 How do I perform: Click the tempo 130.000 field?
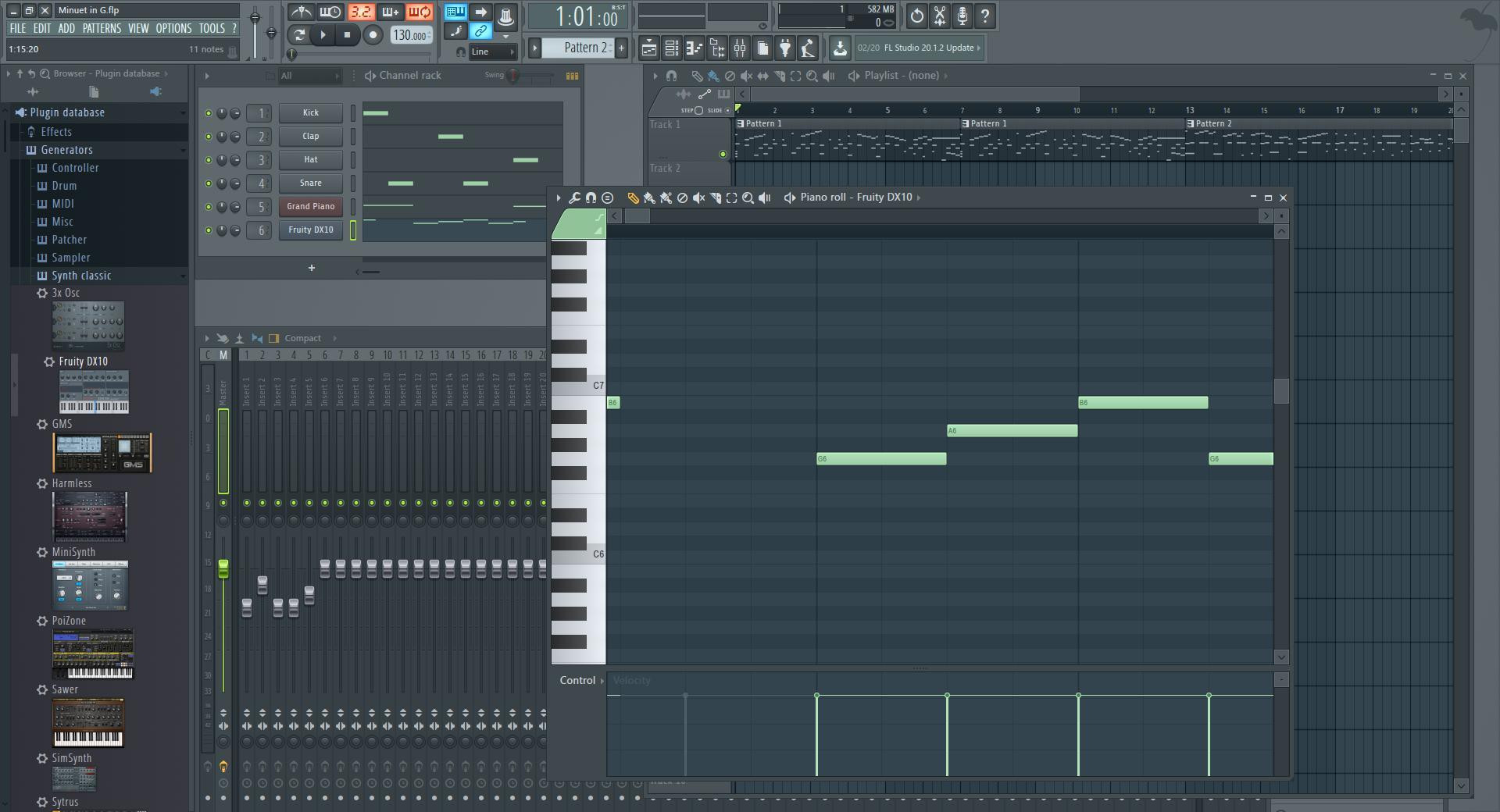coord(411,35)
